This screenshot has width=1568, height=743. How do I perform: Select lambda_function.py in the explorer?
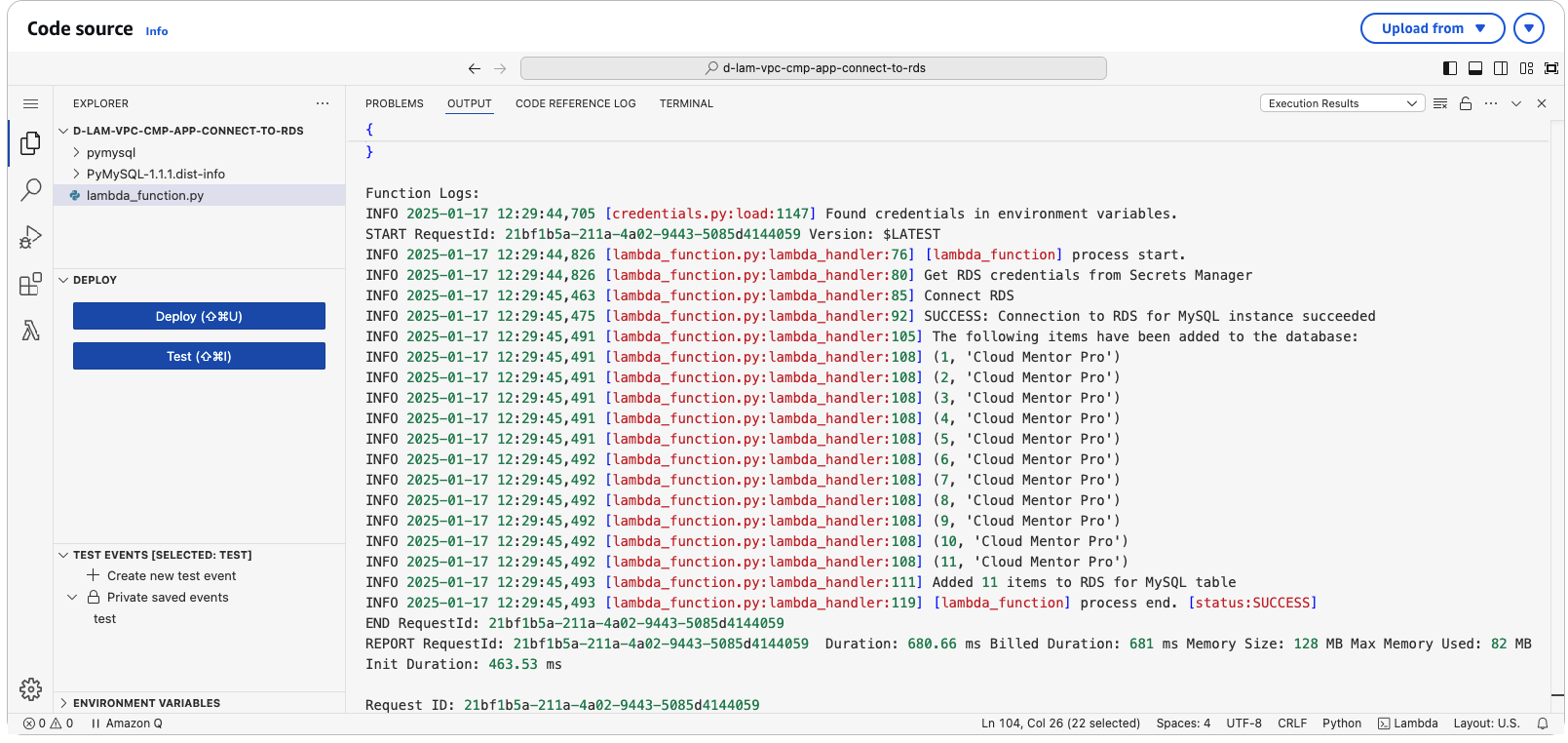(145, 196)
